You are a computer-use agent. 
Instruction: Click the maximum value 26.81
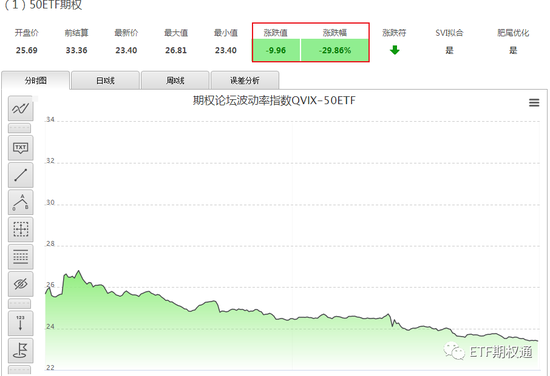coord(176,50)
